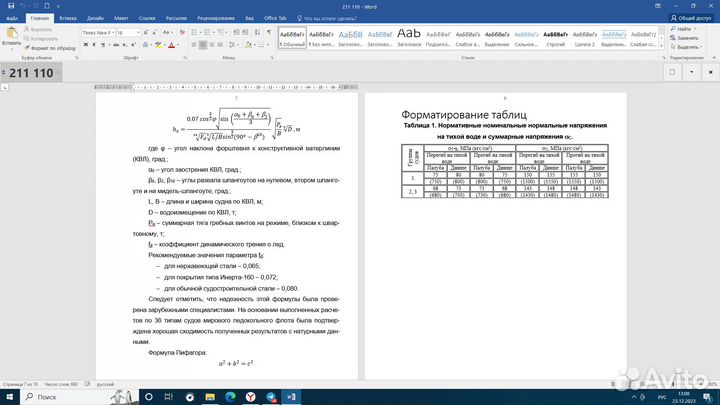The width and height of the screenshot is (720, 405).
Task: Apply red font color
Action: tap(172, 45)
